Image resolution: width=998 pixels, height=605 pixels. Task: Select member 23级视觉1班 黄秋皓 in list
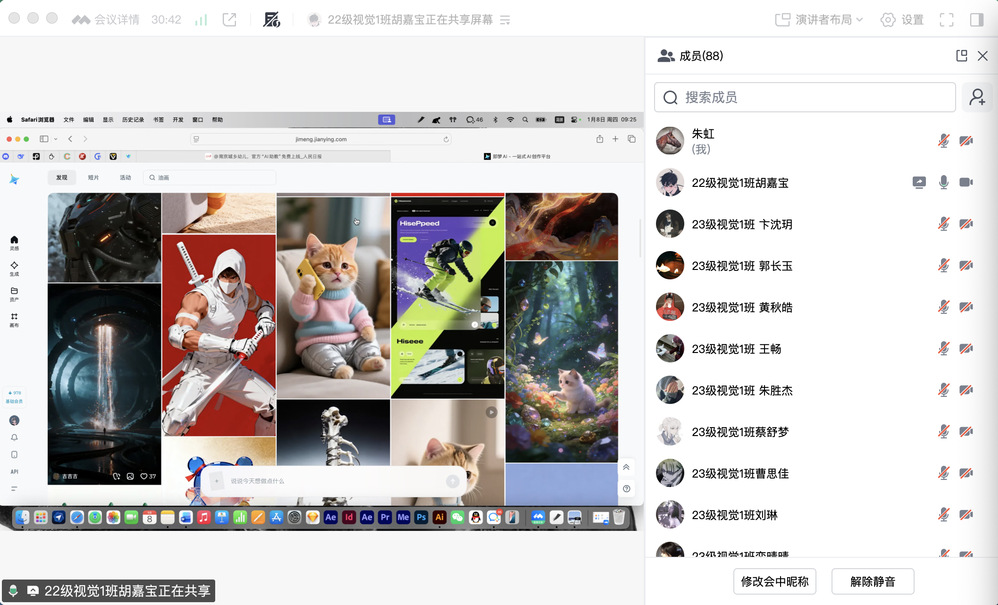tap(741, 307)
